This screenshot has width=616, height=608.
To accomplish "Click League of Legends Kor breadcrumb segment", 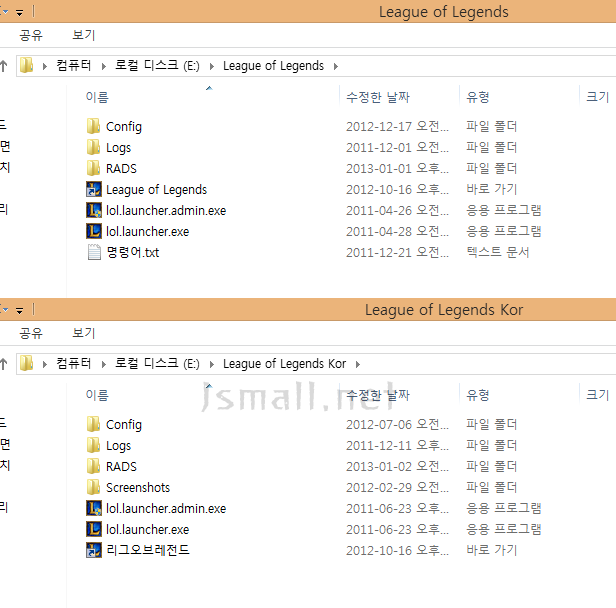I will 284,364.
